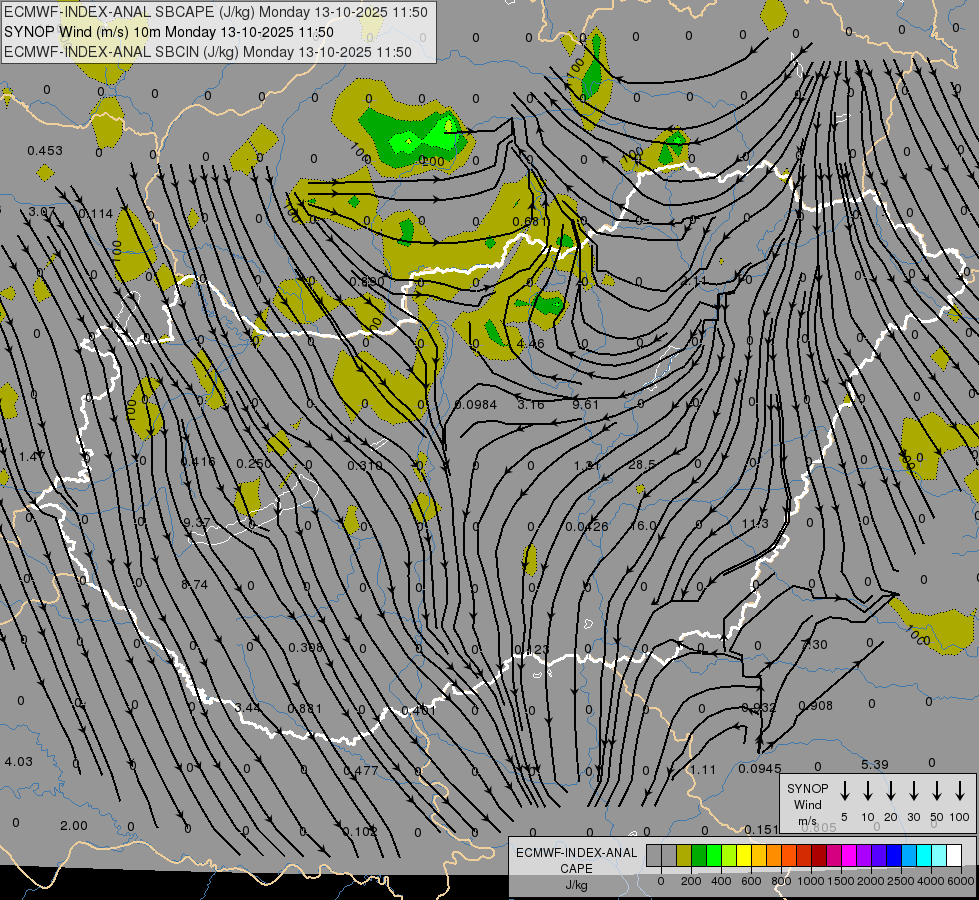
Task: Click the wind arrow above the 50 label
Action: pos(937,791)
